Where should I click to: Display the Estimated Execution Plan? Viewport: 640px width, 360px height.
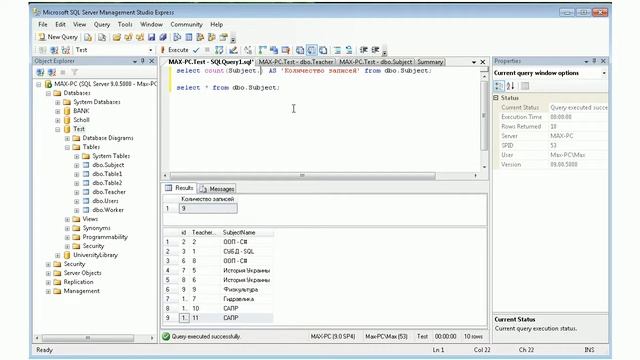219,50
